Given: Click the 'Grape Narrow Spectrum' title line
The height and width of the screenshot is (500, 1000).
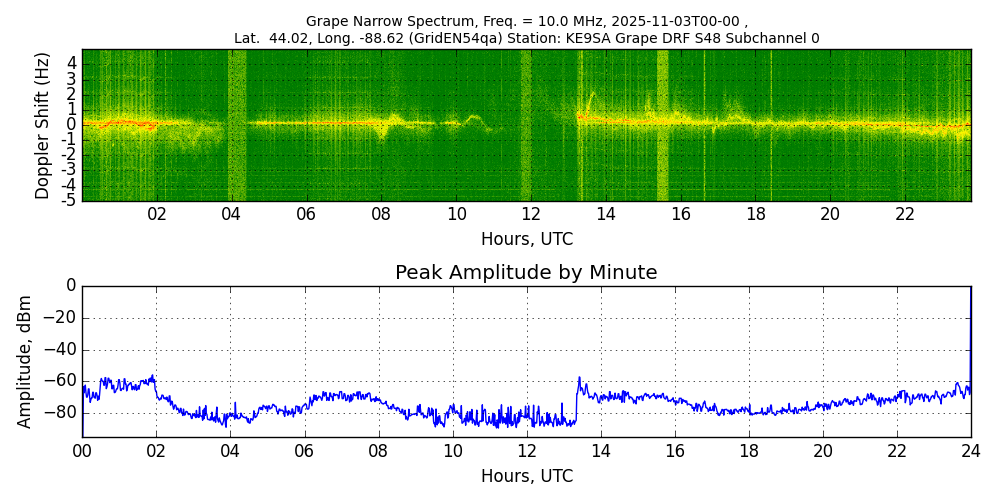Looking at the screenshot, I should click(526, 21).
